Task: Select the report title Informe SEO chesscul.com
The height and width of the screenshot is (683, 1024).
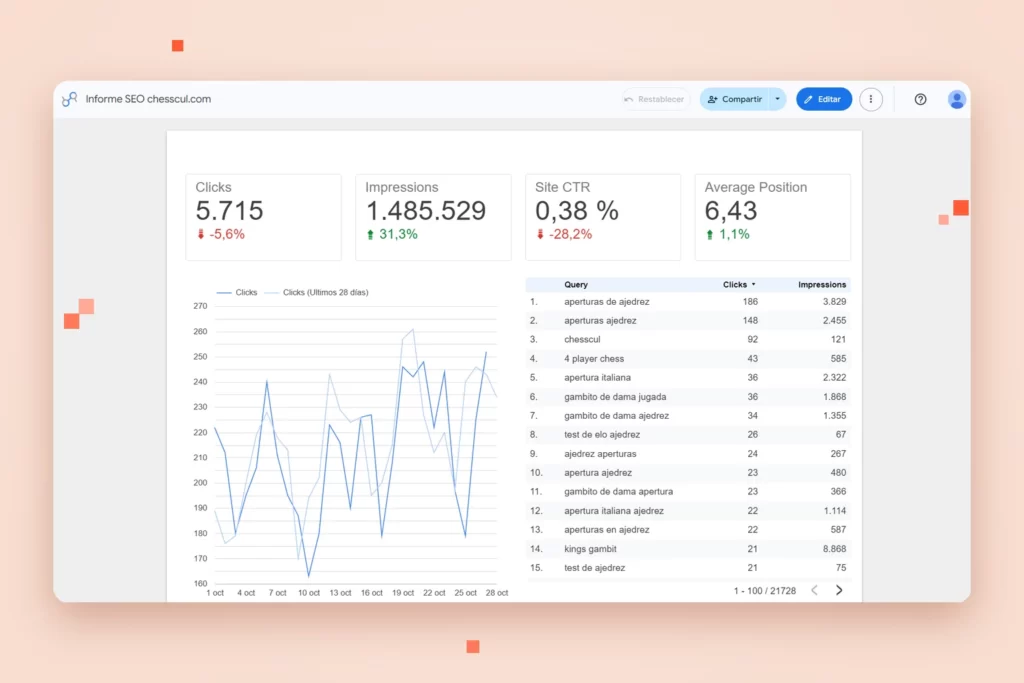Action: pos(148,99)
